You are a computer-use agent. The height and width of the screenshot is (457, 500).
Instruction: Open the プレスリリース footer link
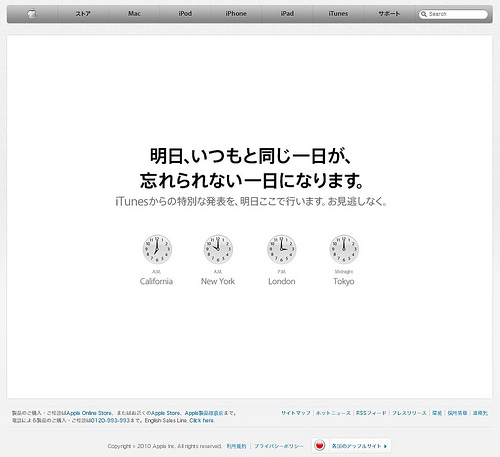click(x=409, y=413)
